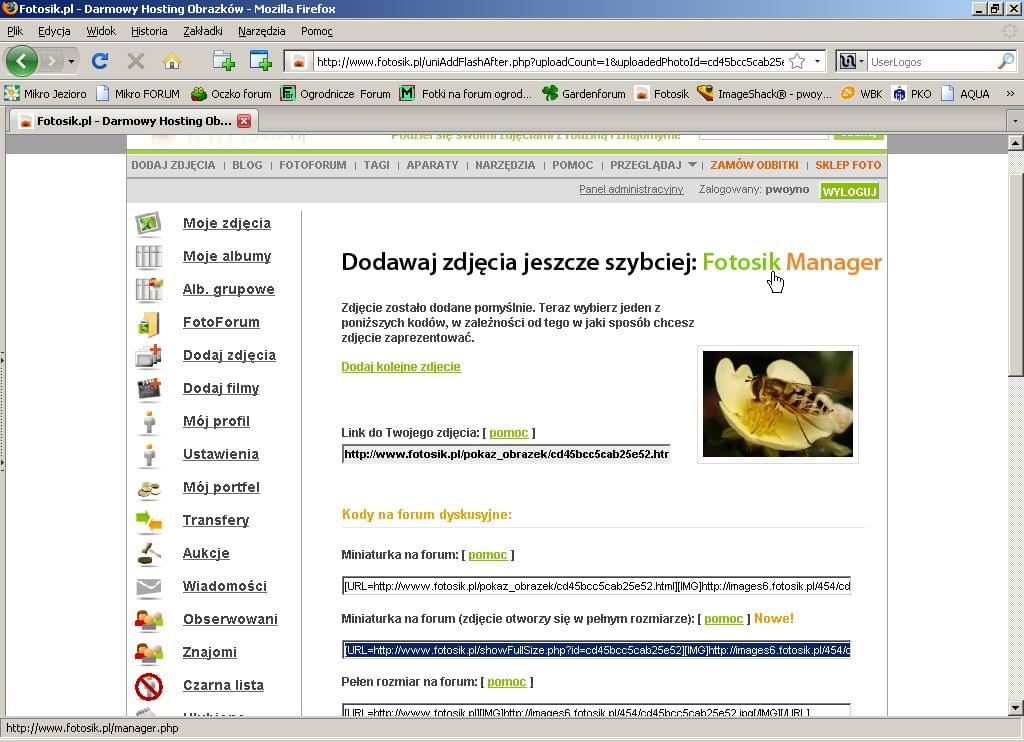Click the Wiadomości envelope icon

coord(148,587)
